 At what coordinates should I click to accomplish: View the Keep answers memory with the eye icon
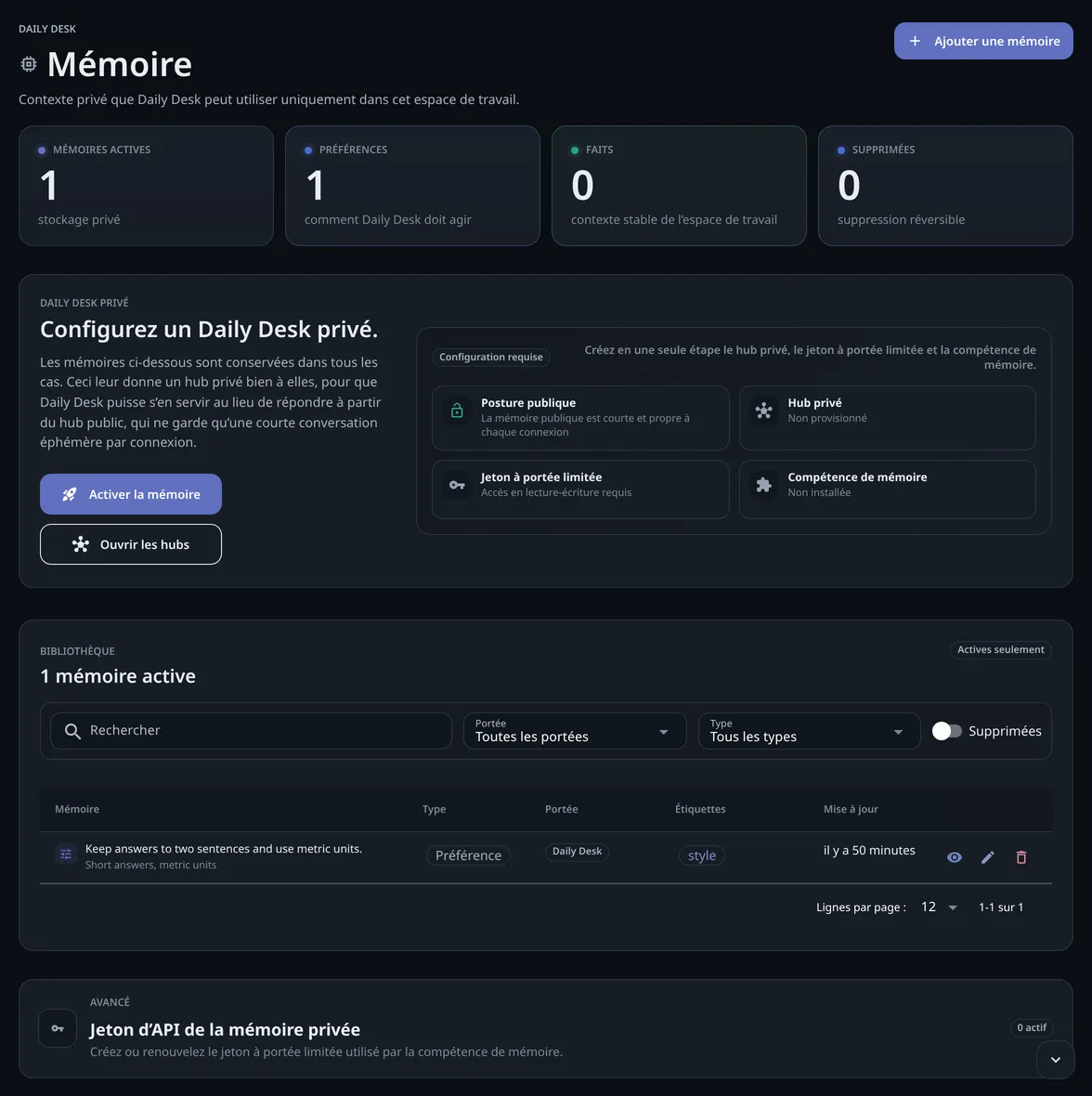point(954,857)
